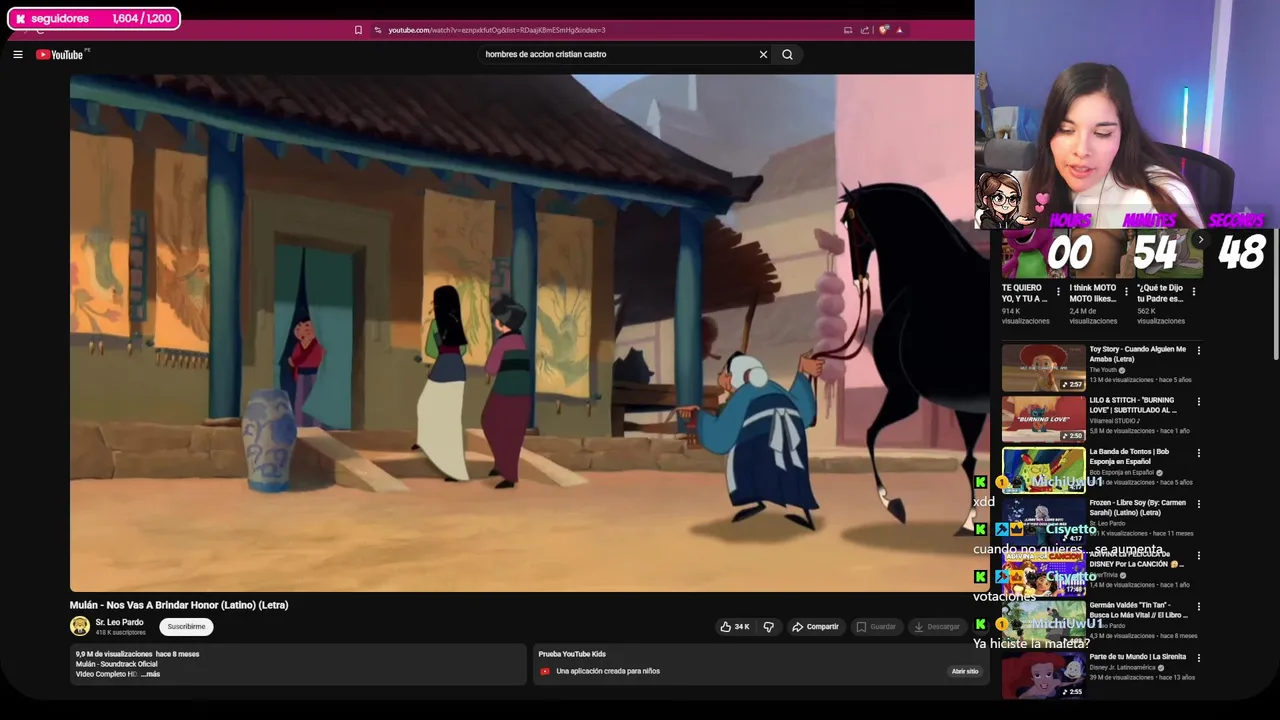This screenshot has width=1280, height=720.
Task: Open the Compartir share button
Action: click(815, 627)
